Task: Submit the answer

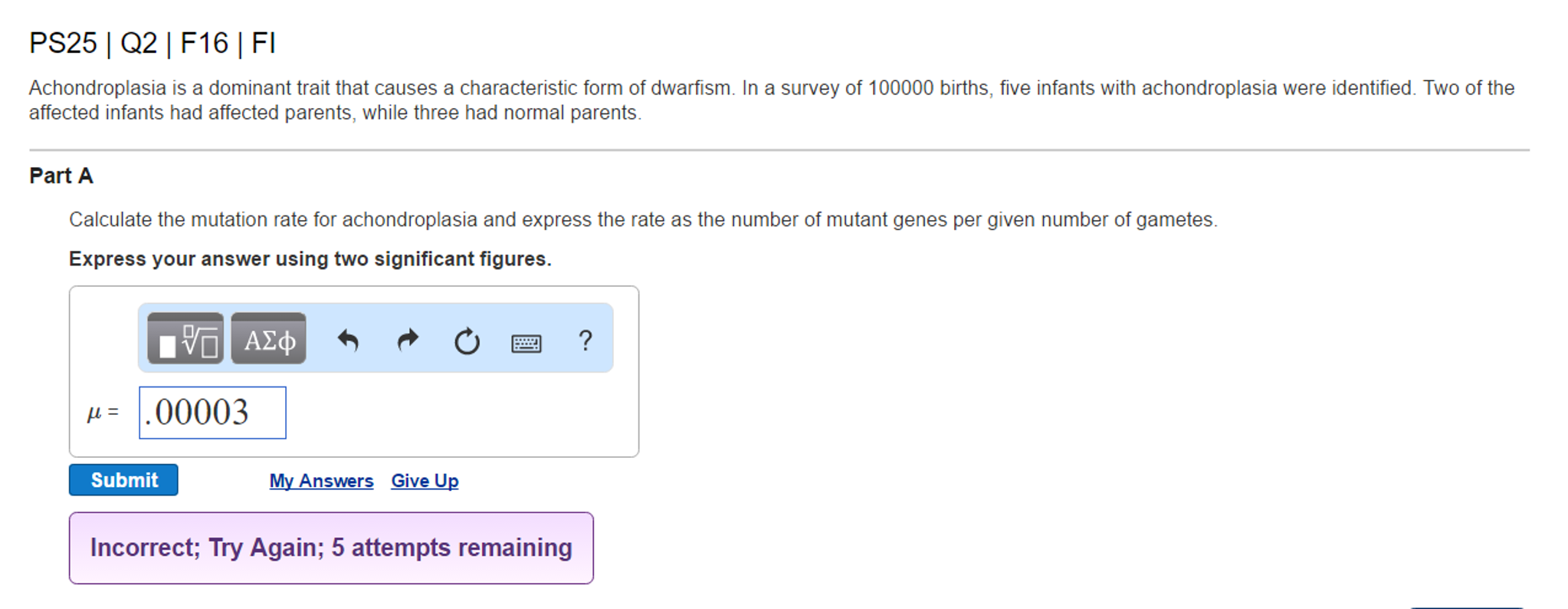Action: 123,480
